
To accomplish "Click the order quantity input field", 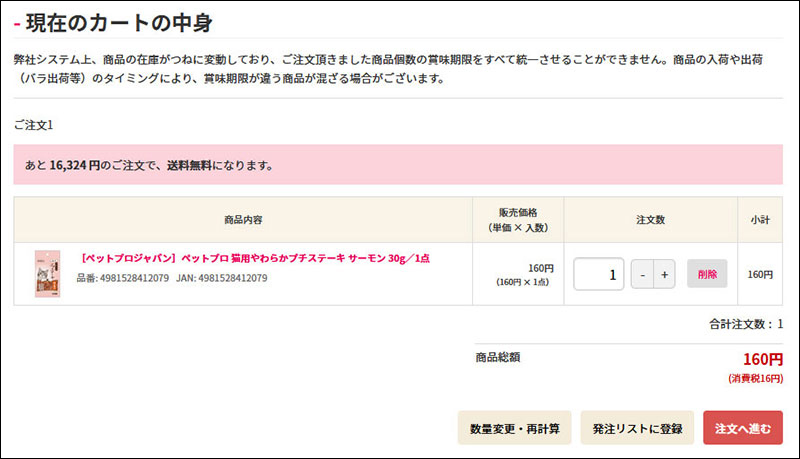I will pos(598,274).
